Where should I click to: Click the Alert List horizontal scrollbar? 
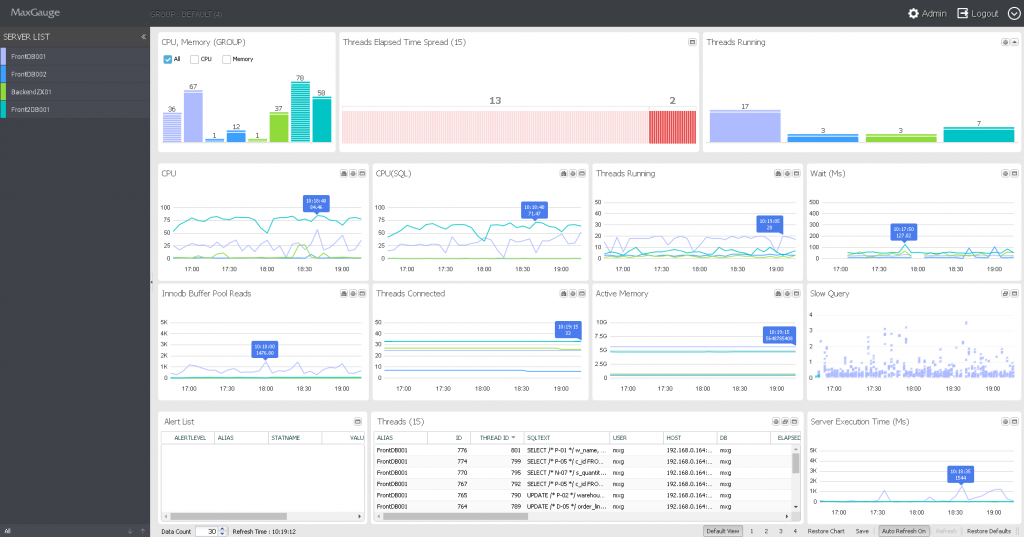pyautogui.click(x=229, y=516)
